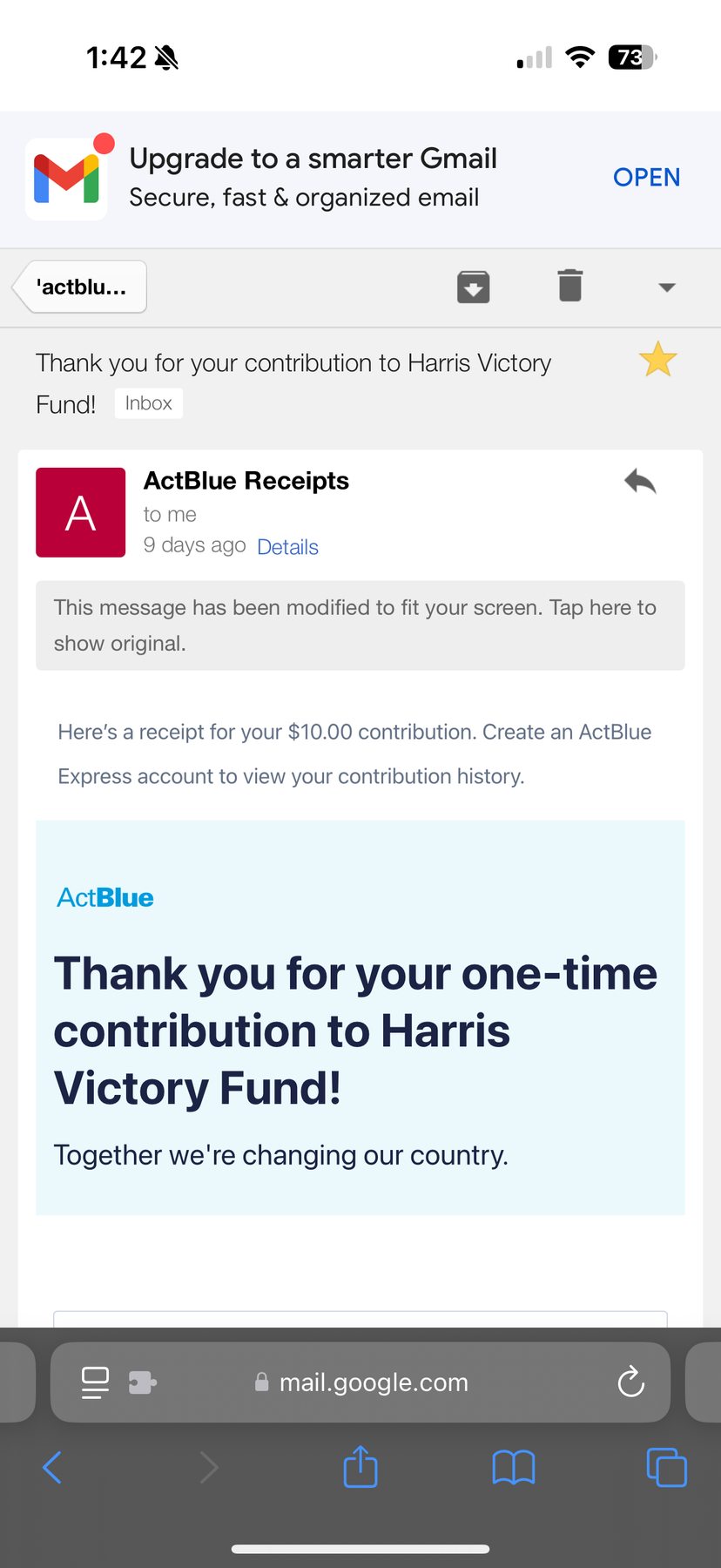Image resolution: width=721 pixels, height=1568 pixels.
Task: Go back with Safari's back arrow
Action: [52, 1468]
